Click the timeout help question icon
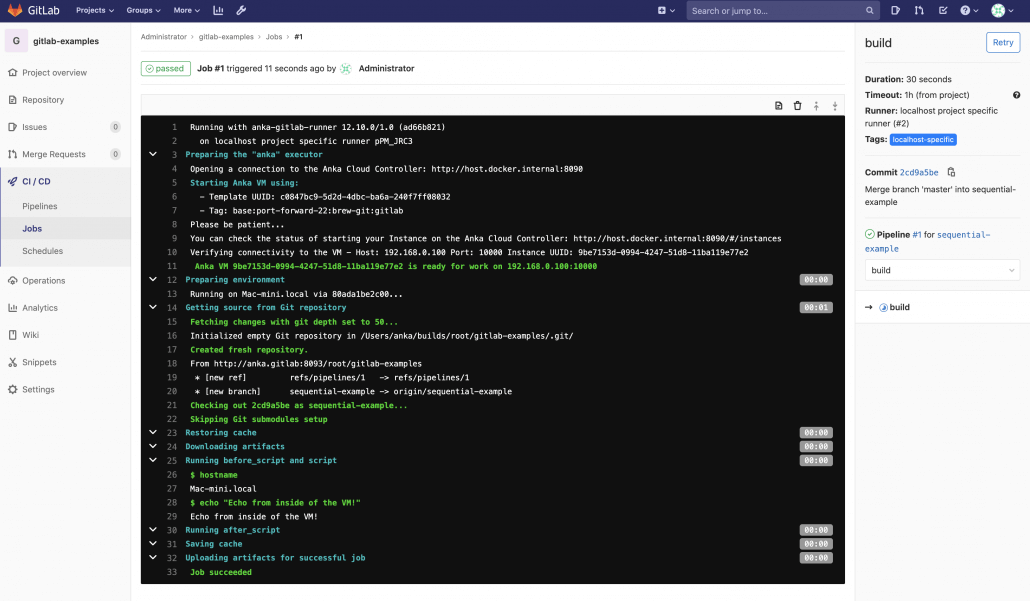The height and width of the screenshot is (601, 1030). (x=1016, y=95)
